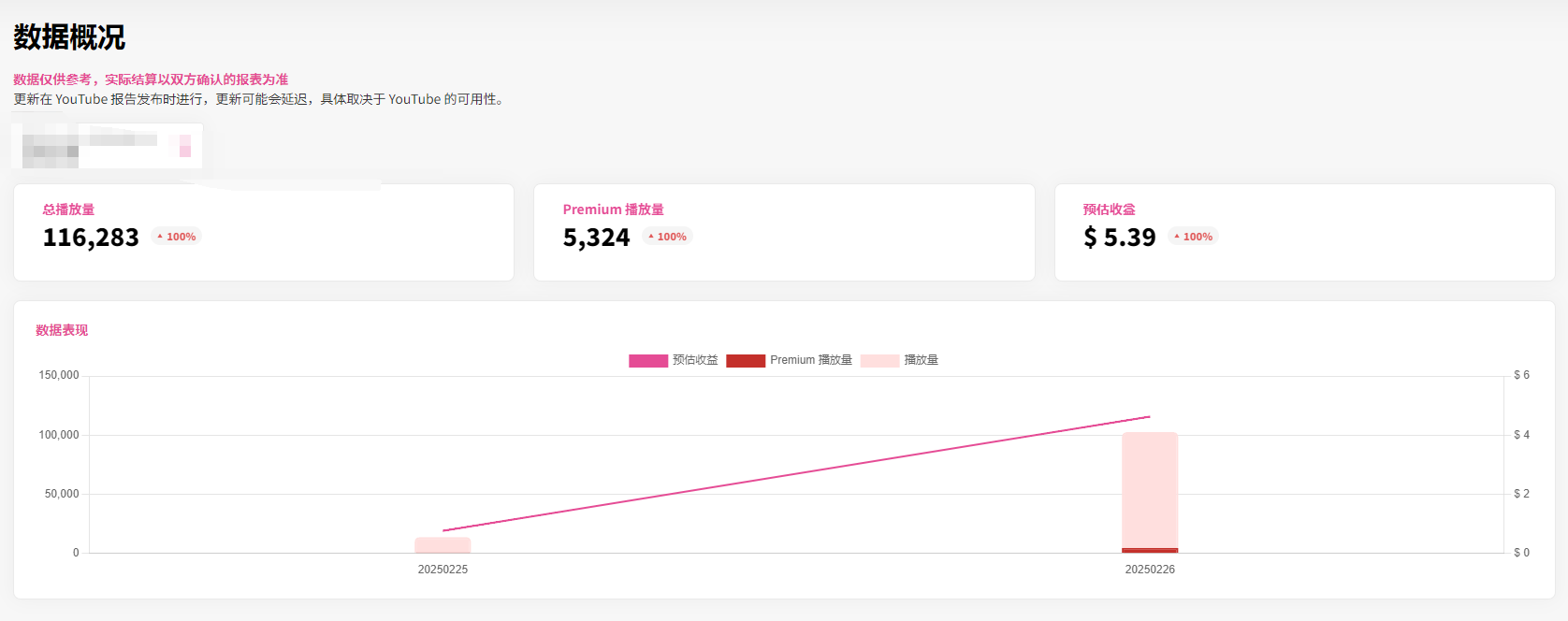Click the 预估收益 legend label text
1568x621 pixels.
click(695, 360)
